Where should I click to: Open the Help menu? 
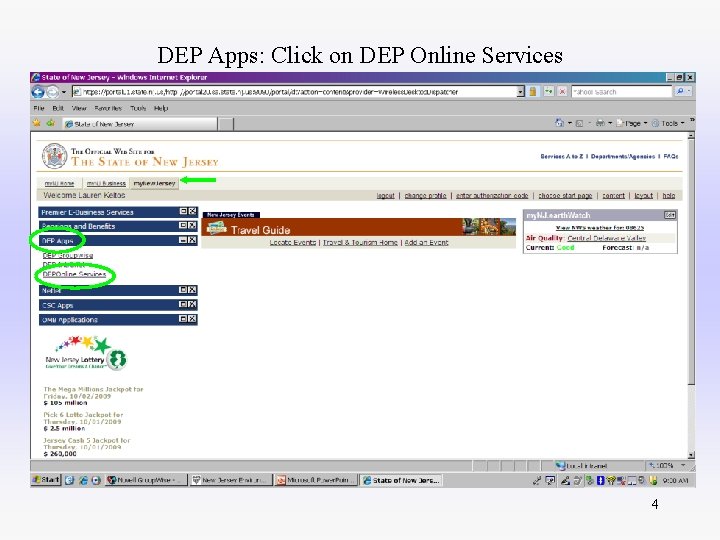pos(161,108)
